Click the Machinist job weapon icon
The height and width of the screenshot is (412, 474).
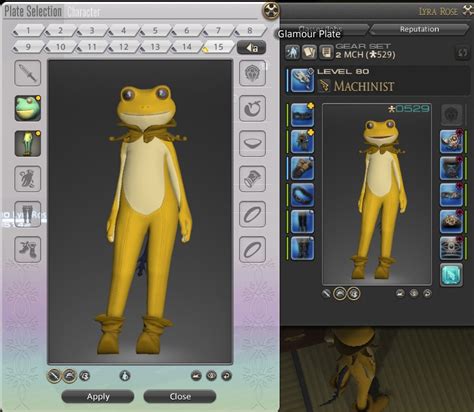(302, 80)
